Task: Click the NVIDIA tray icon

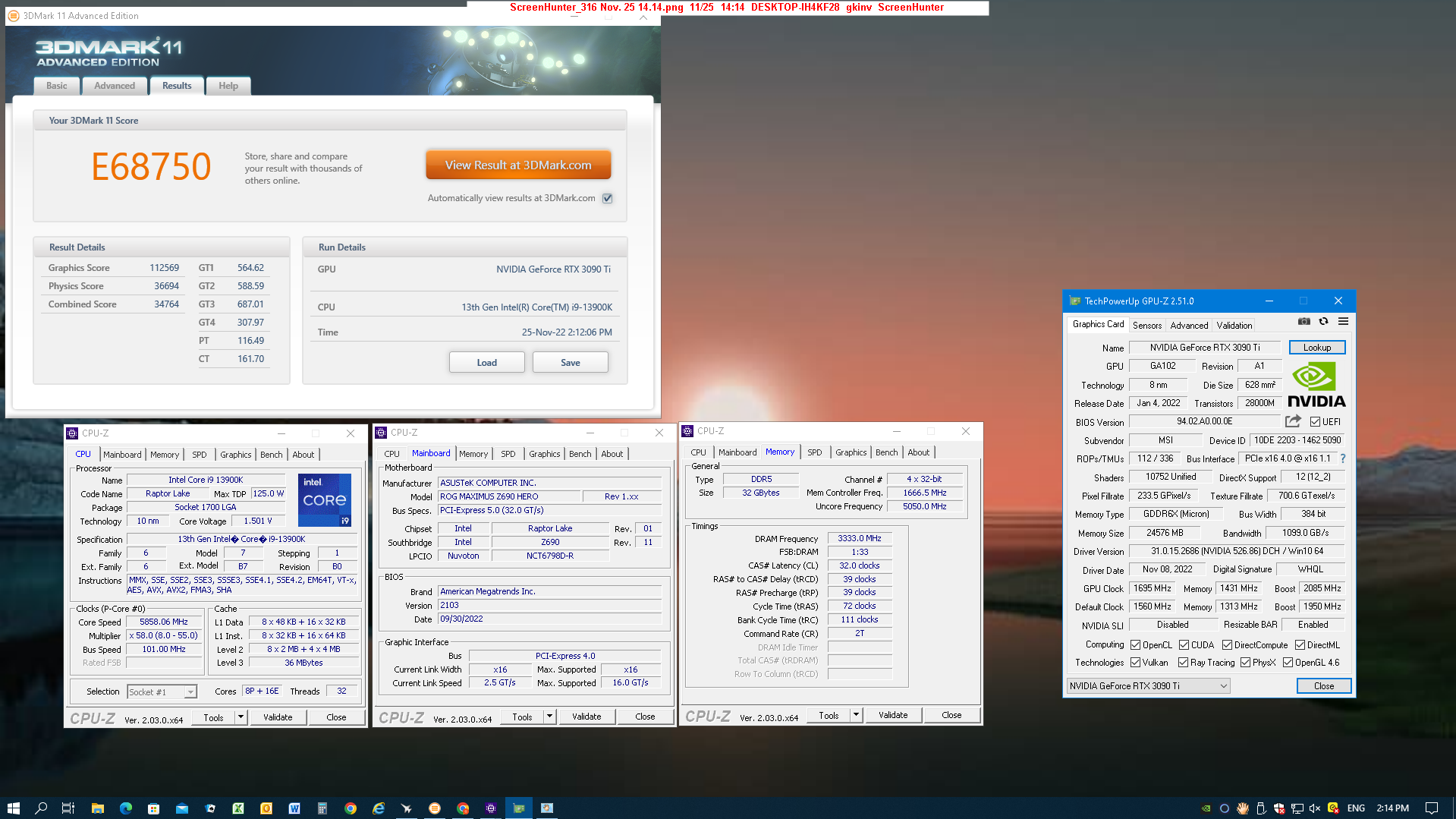Action: 1206,808
